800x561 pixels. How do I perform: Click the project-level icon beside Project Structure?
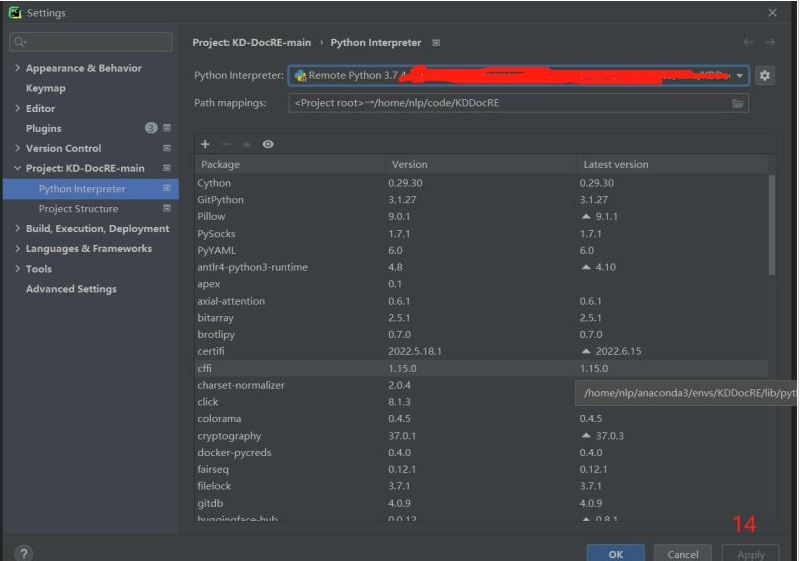coord(167,209)
